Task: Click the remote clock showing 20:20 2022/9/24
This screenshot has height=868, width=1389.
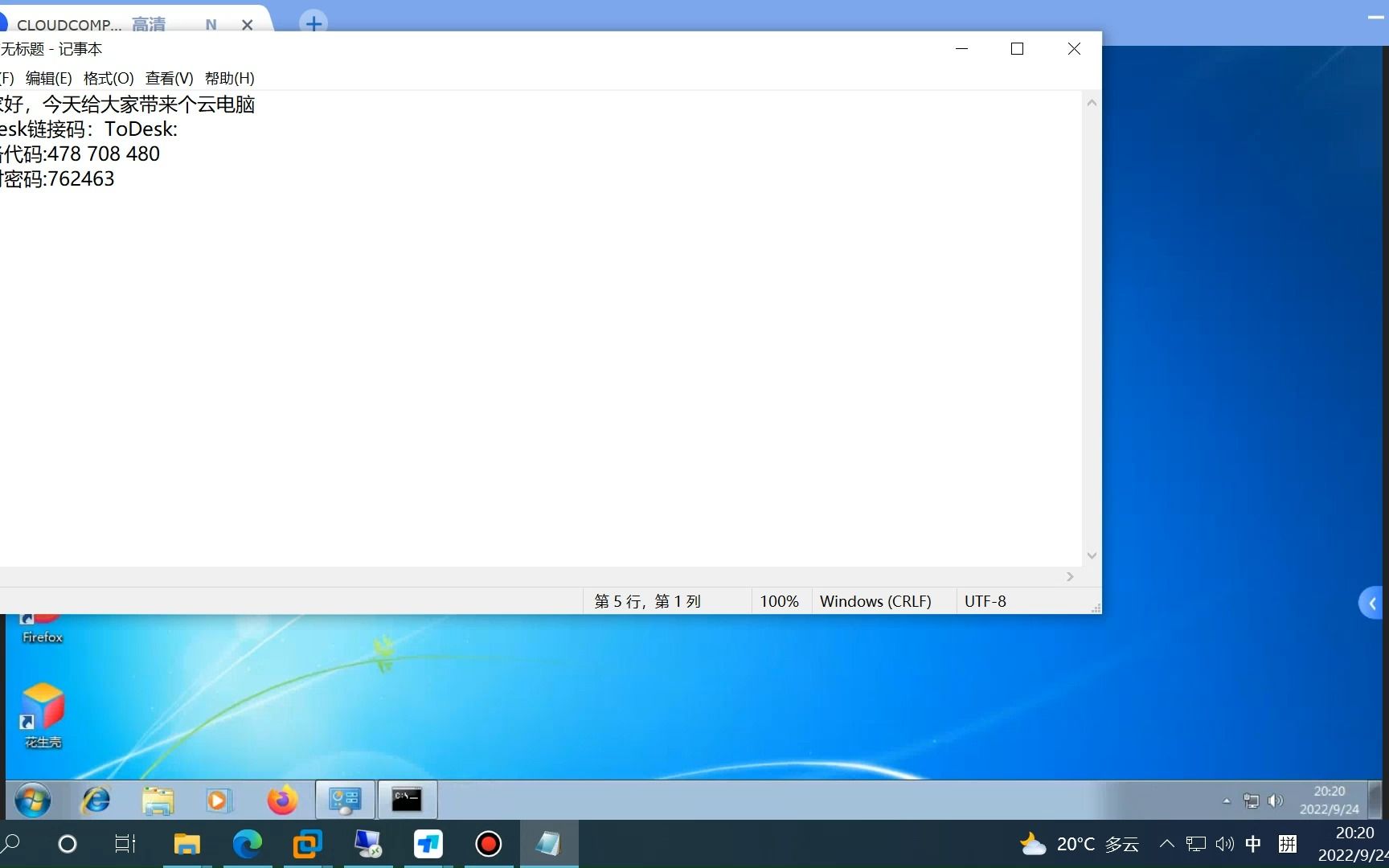Action: 1330,800
